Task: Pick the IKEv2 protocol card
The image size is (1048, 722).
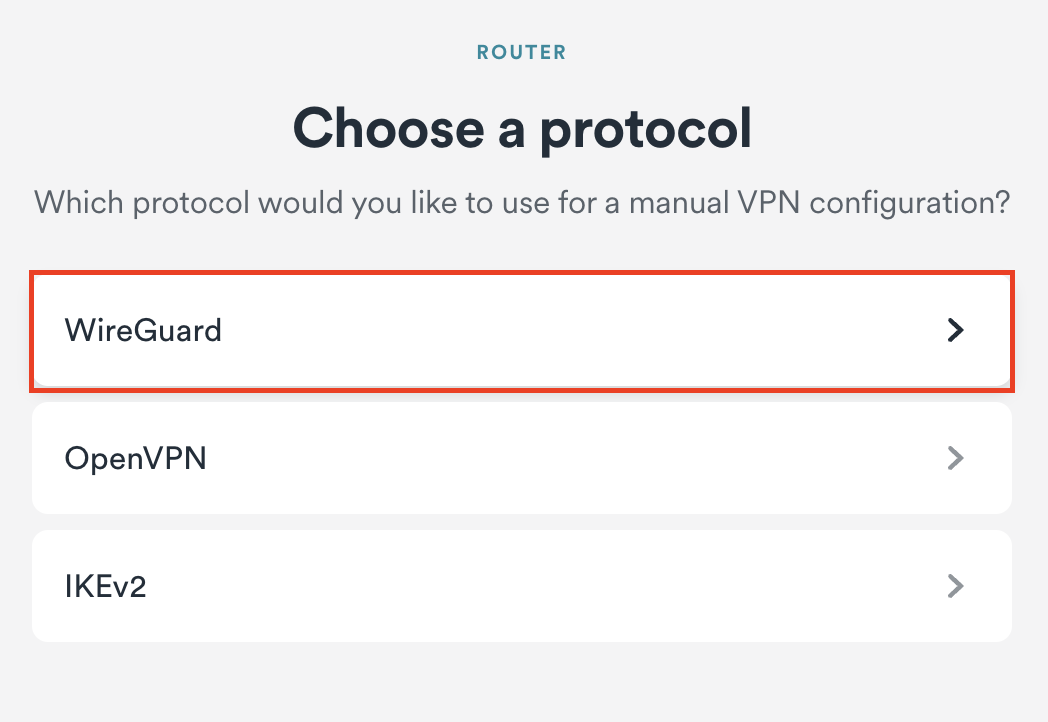Action: (x=522, y=586)
